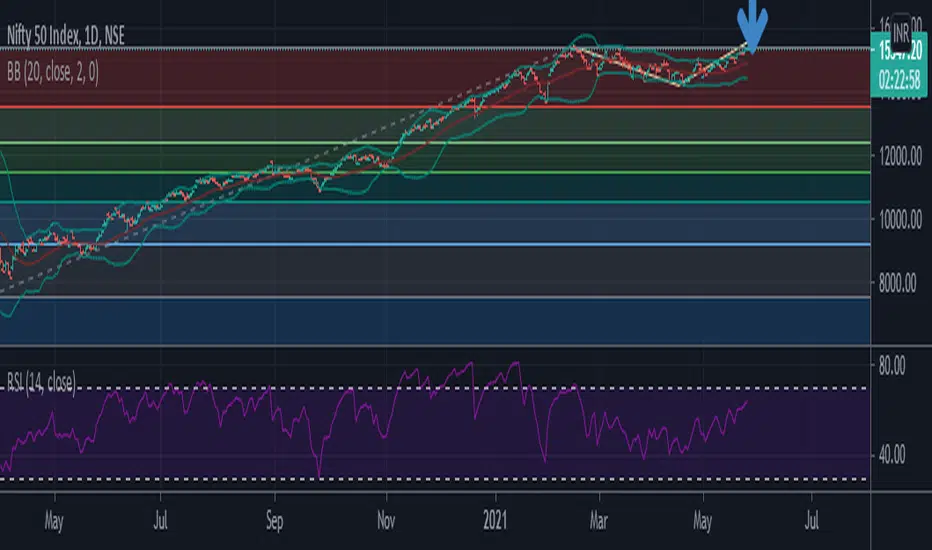Open the INR currency selector
This screenshot has width=932, height=550.
pos(901,32)
